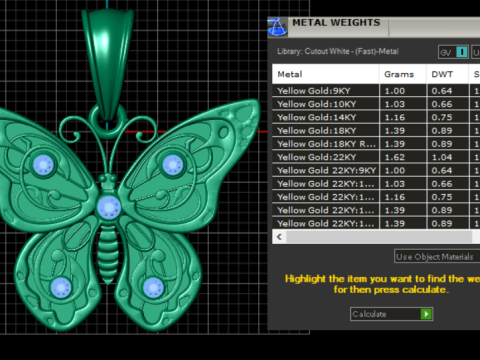This screenshot has height=360, width=480.
Task: Select the Yellow Gold:18KY R... row
Action: [x=376, y=144]
